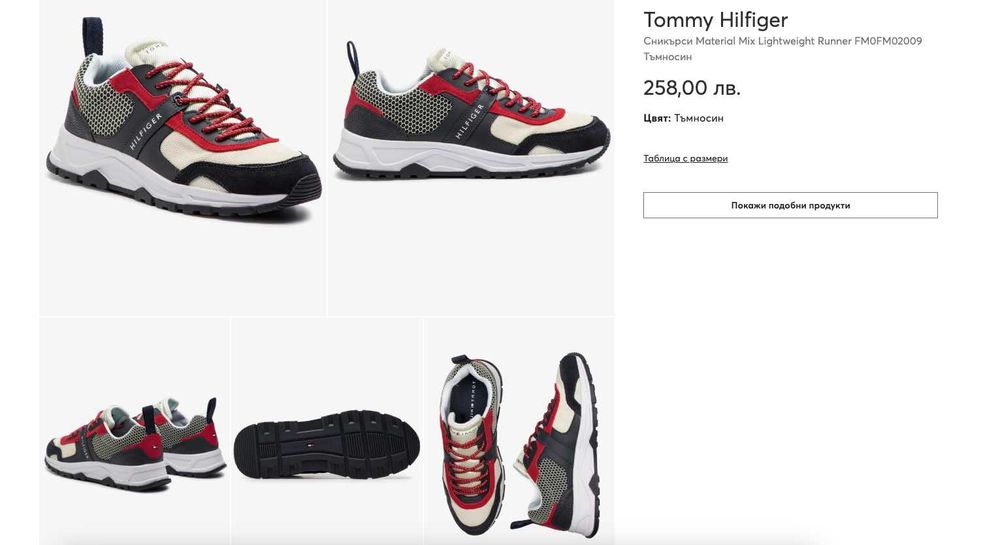This screenshot has height=545, width=1000.
Task: Click the Тъмносин text below the product name
Action: [x=667, y=57]
